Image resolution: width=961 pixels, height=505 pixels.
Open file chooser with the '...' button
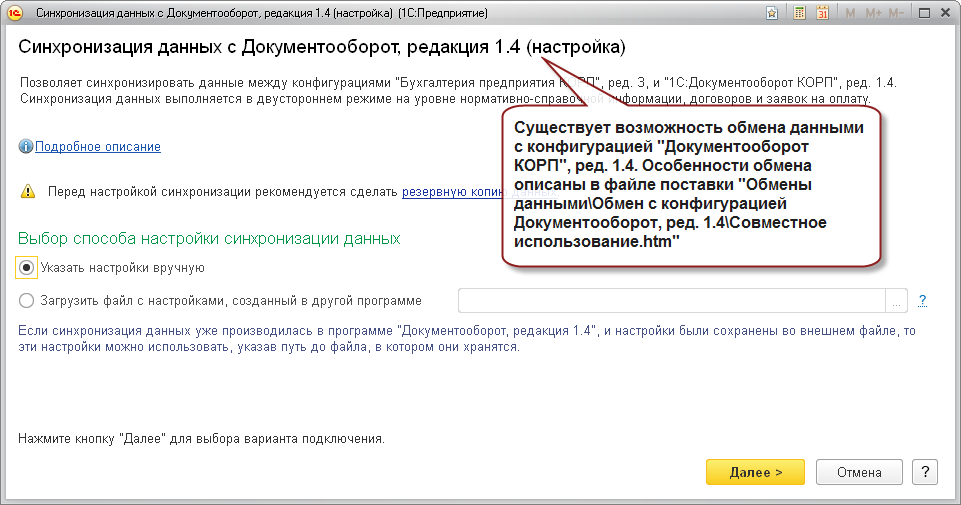click(x=896, y=301)
